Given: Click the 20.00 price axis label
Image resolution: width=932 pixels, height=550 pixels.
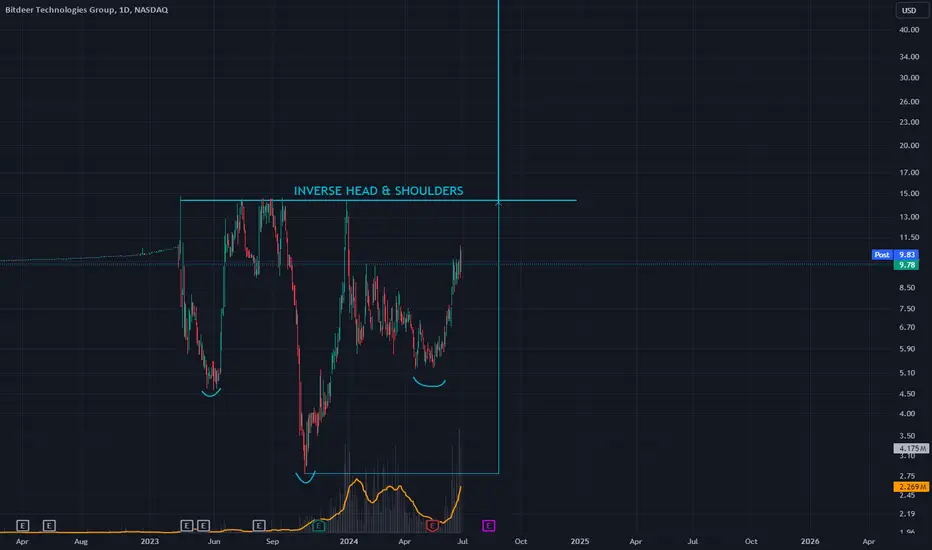Looking at the screenshot, I should 909,146.
